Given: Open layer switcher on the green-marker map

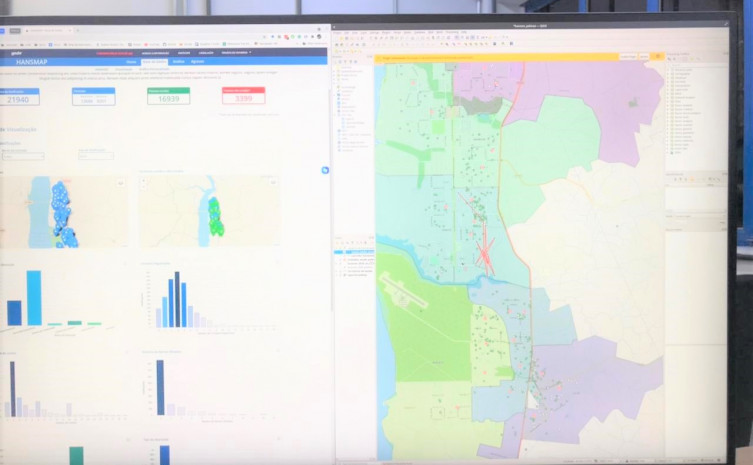Looking at the screenshot, I should tap(274, 182).
